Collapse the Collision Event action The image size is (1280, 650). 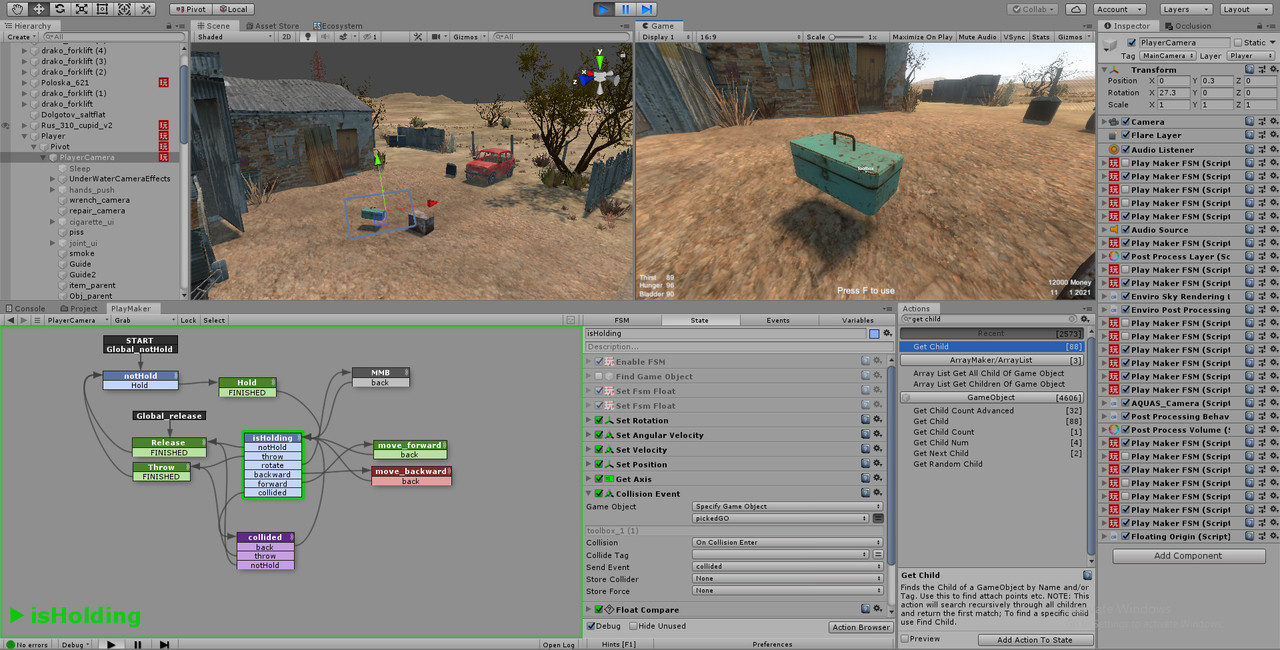point(589,494)
